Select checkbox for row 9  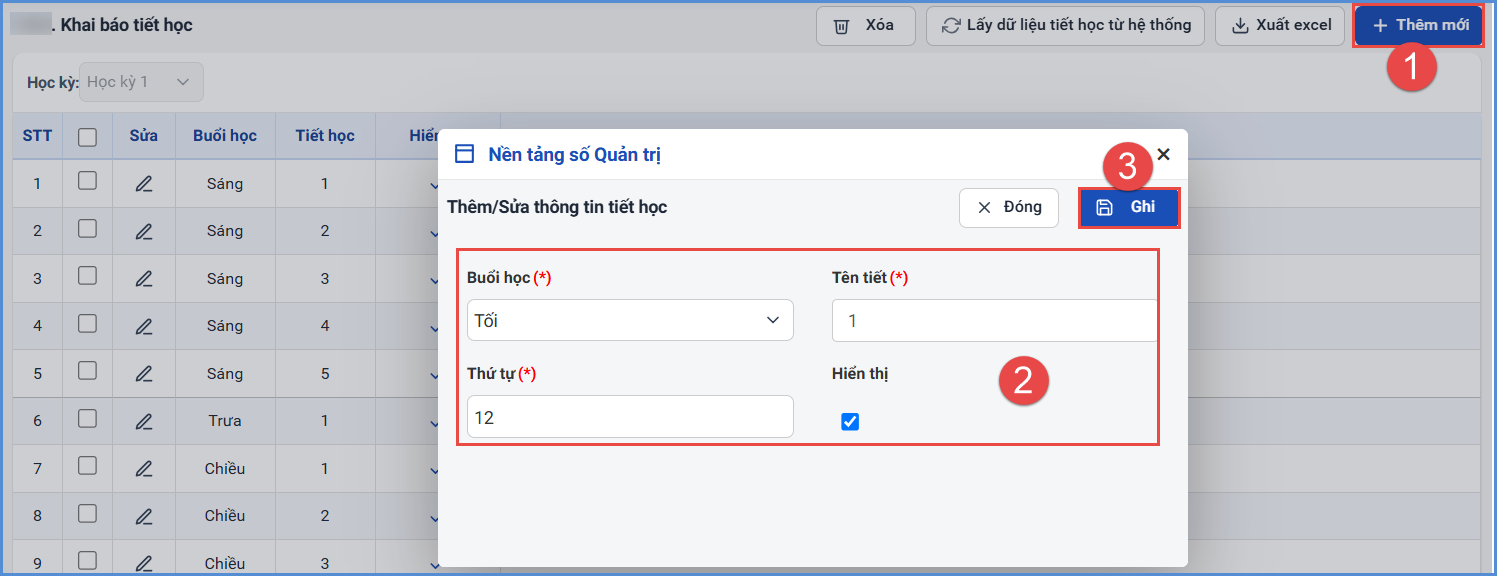[87, 560]
